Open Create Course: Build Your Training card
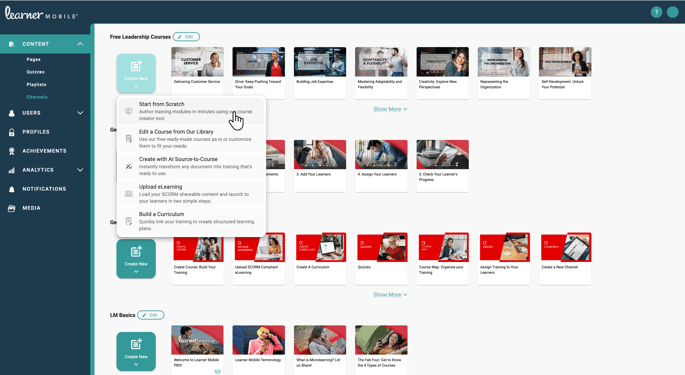The height and width of the screenshot is (375, 685). pyautogui.click(x=197, y=258)
